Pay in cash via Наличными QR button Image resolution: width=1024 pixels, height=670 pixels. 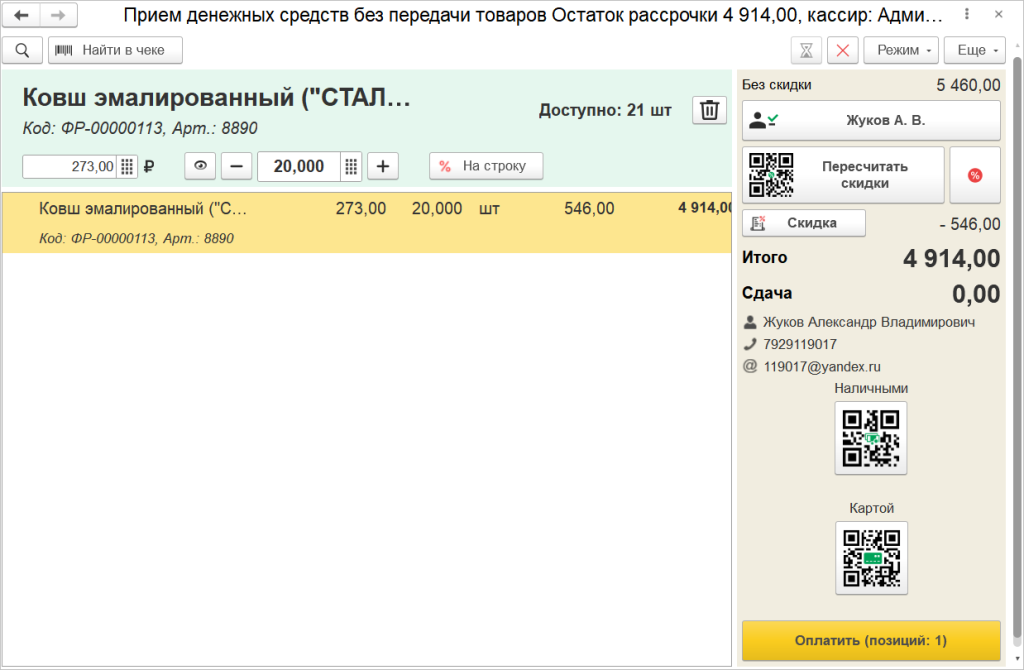tap(871, 438)
